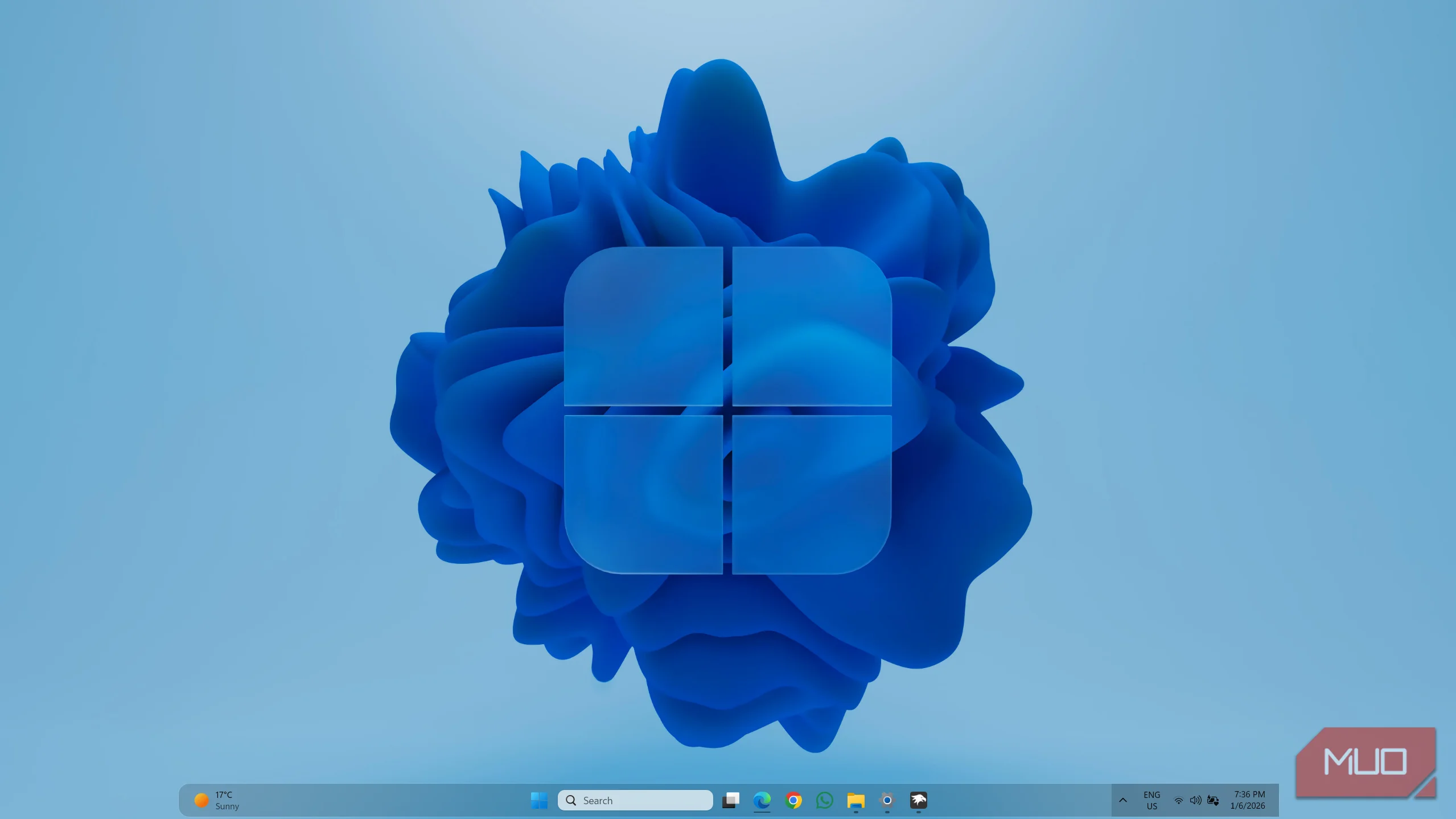Open the Start menu
This screenshot has height=819, width=1456.
(539, 800)
